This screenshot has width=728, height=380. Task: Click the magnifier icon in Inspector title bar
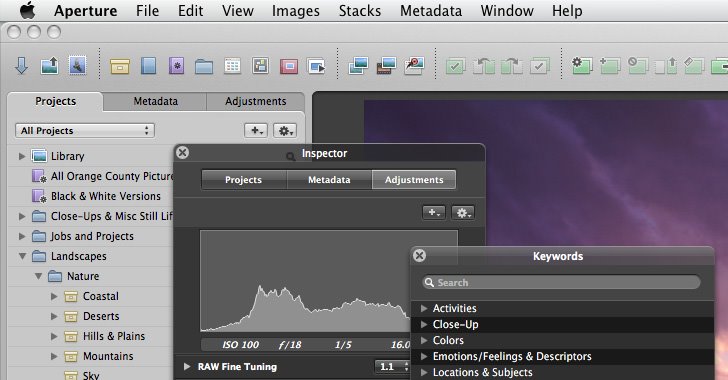(291, 157)
